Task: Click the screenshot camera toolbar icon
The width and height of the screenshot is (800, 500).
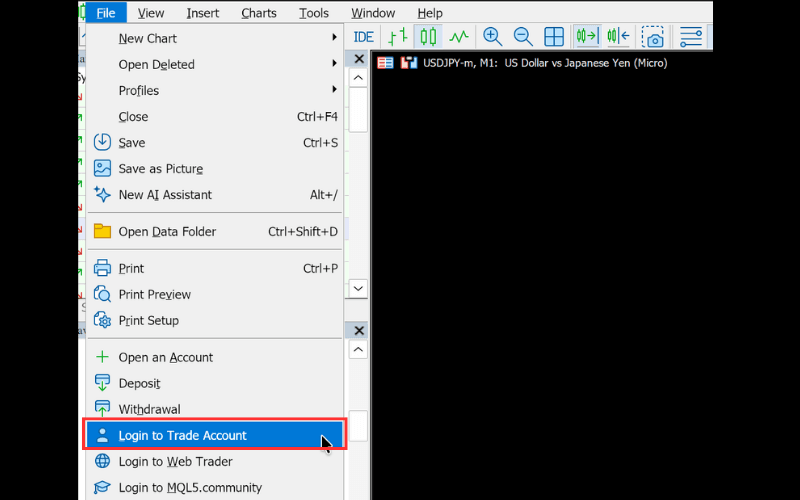Action: 653,37
